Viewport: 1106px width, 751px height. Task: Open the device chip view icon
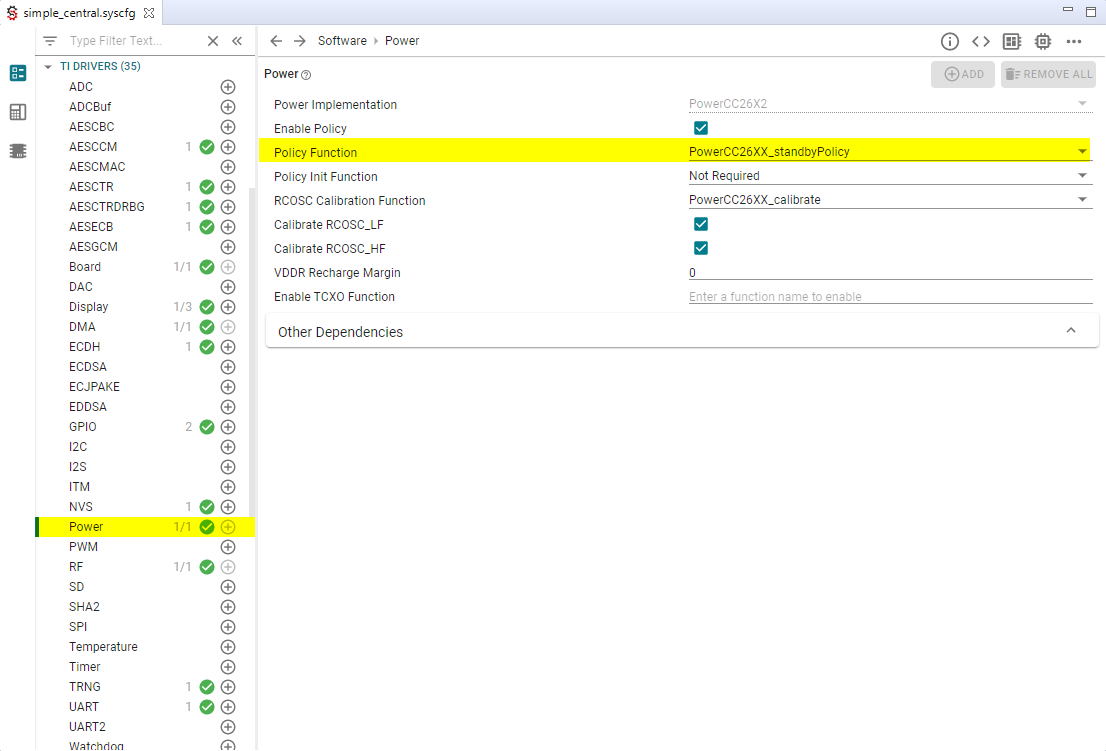1043,41
